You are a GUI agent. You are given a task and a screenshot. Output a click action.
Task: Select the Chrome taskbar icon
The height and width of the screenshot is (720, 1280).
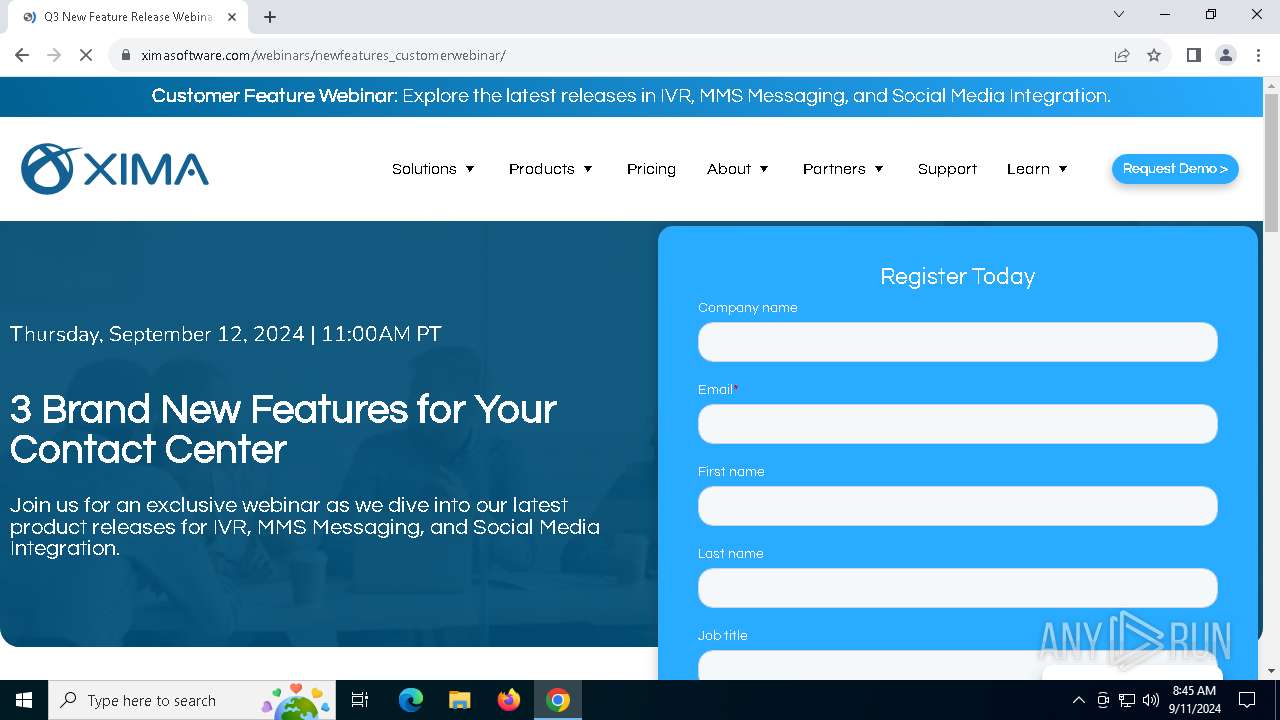coord(558,700)
